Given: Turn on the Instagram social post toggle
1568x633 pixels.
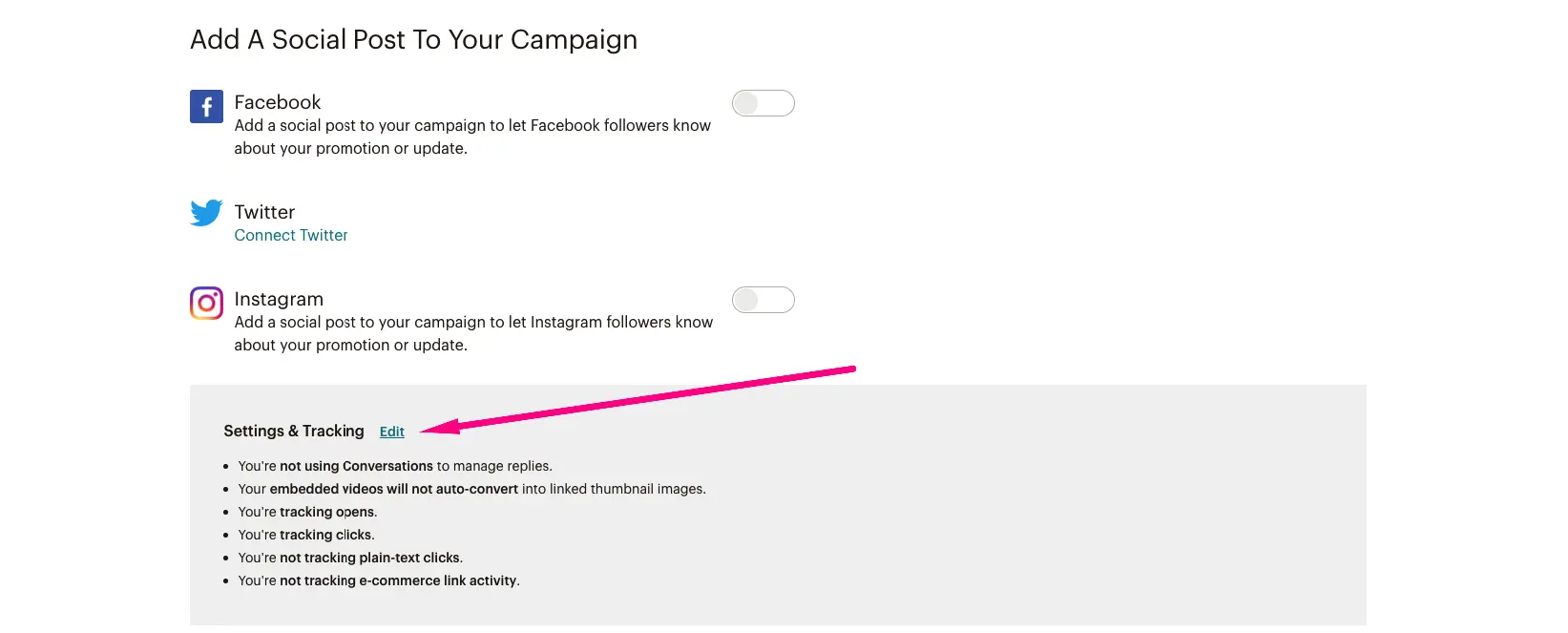Looking at the screenshot, I should (763, 300).
